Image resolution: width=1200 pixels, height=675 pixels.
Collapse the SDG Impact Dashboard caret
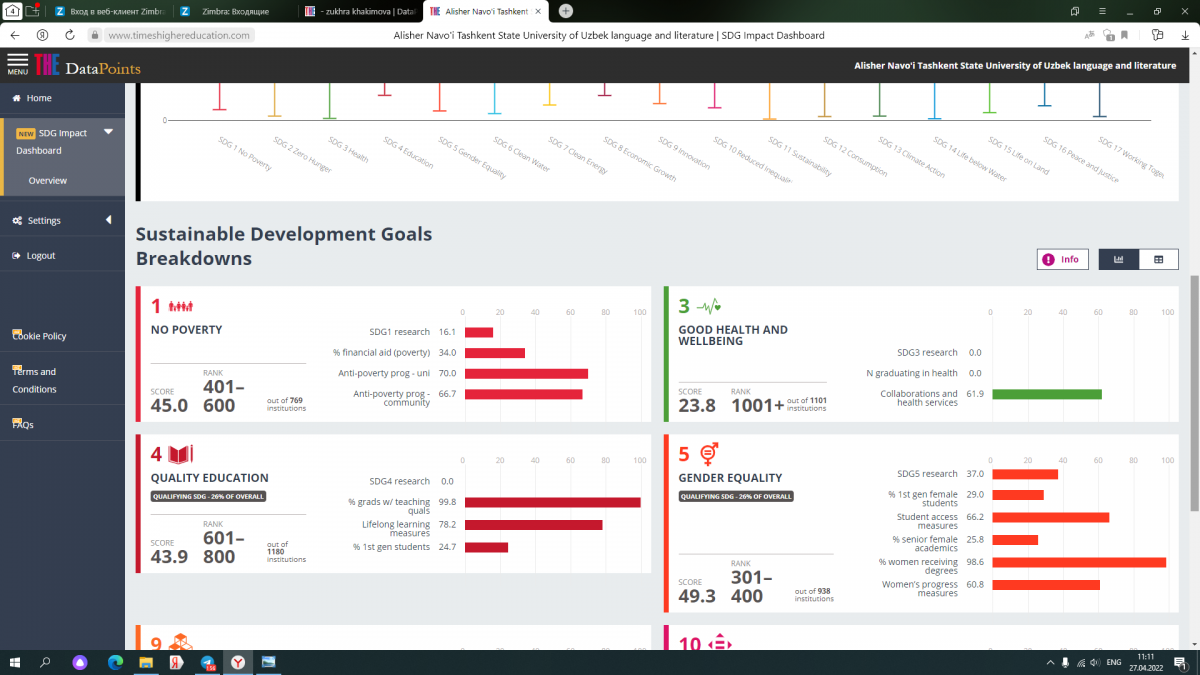108,132
